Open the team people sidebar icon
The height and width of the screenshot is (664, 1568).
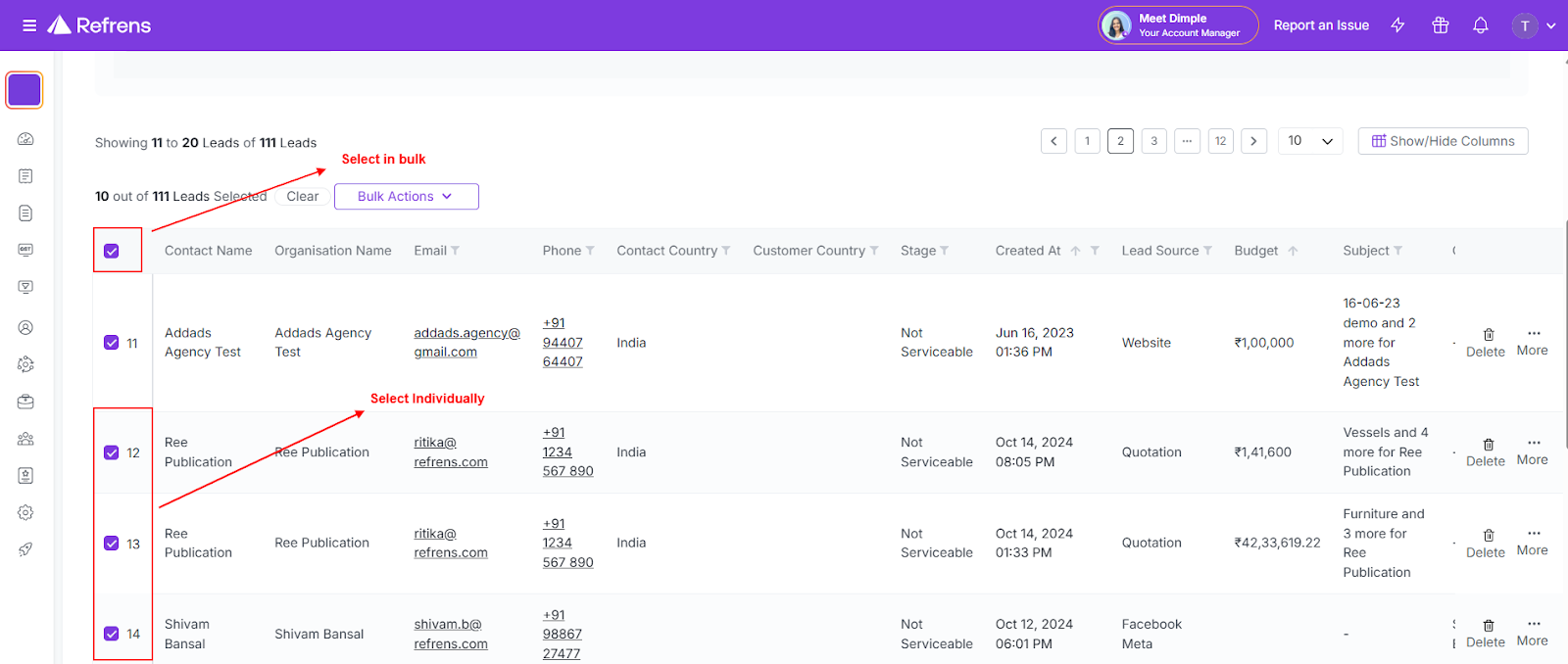(25, 439)
